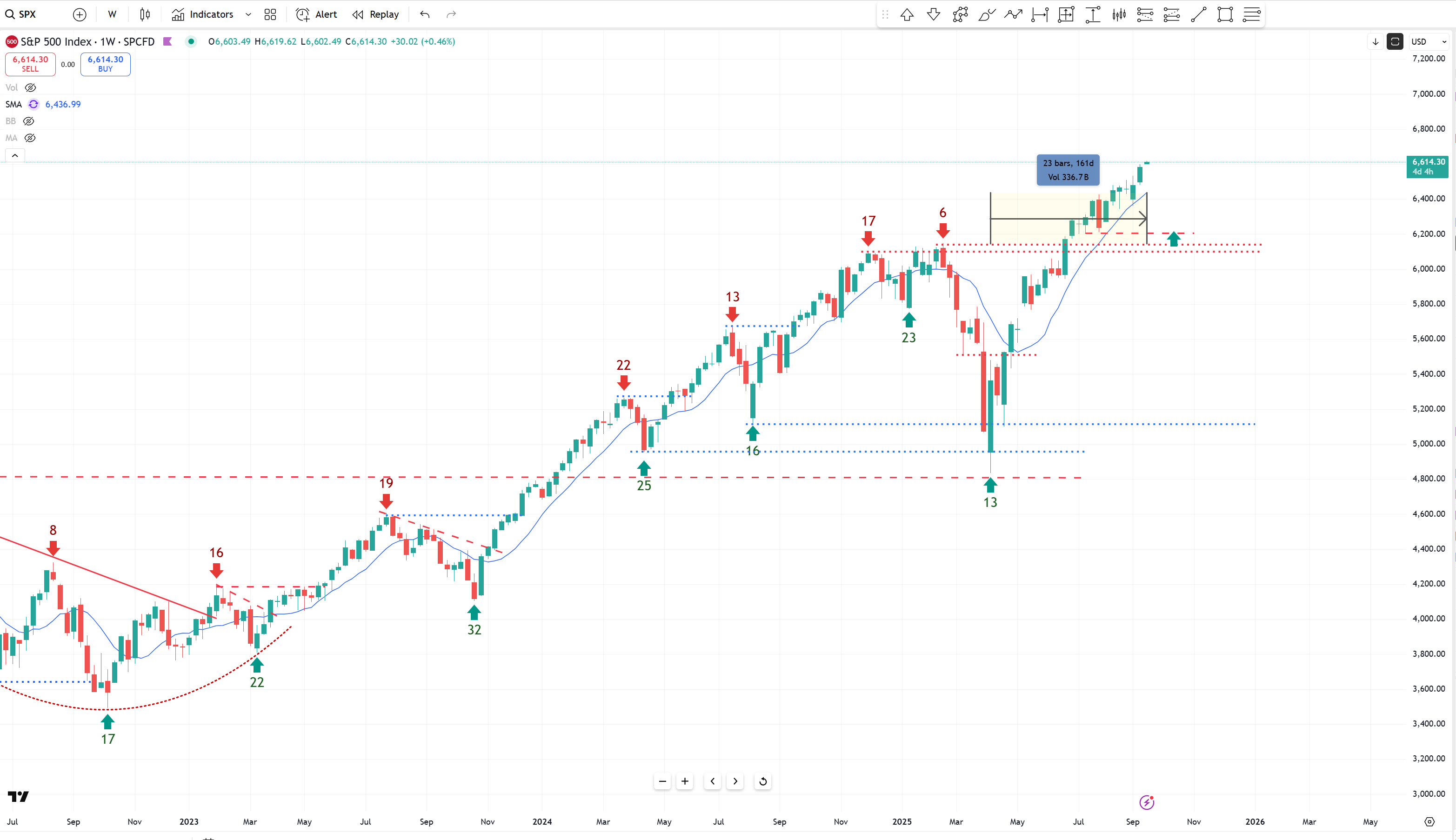Open the candlestick chart style menu
The image size is (1456, 840).
click(x=145, y=14)
